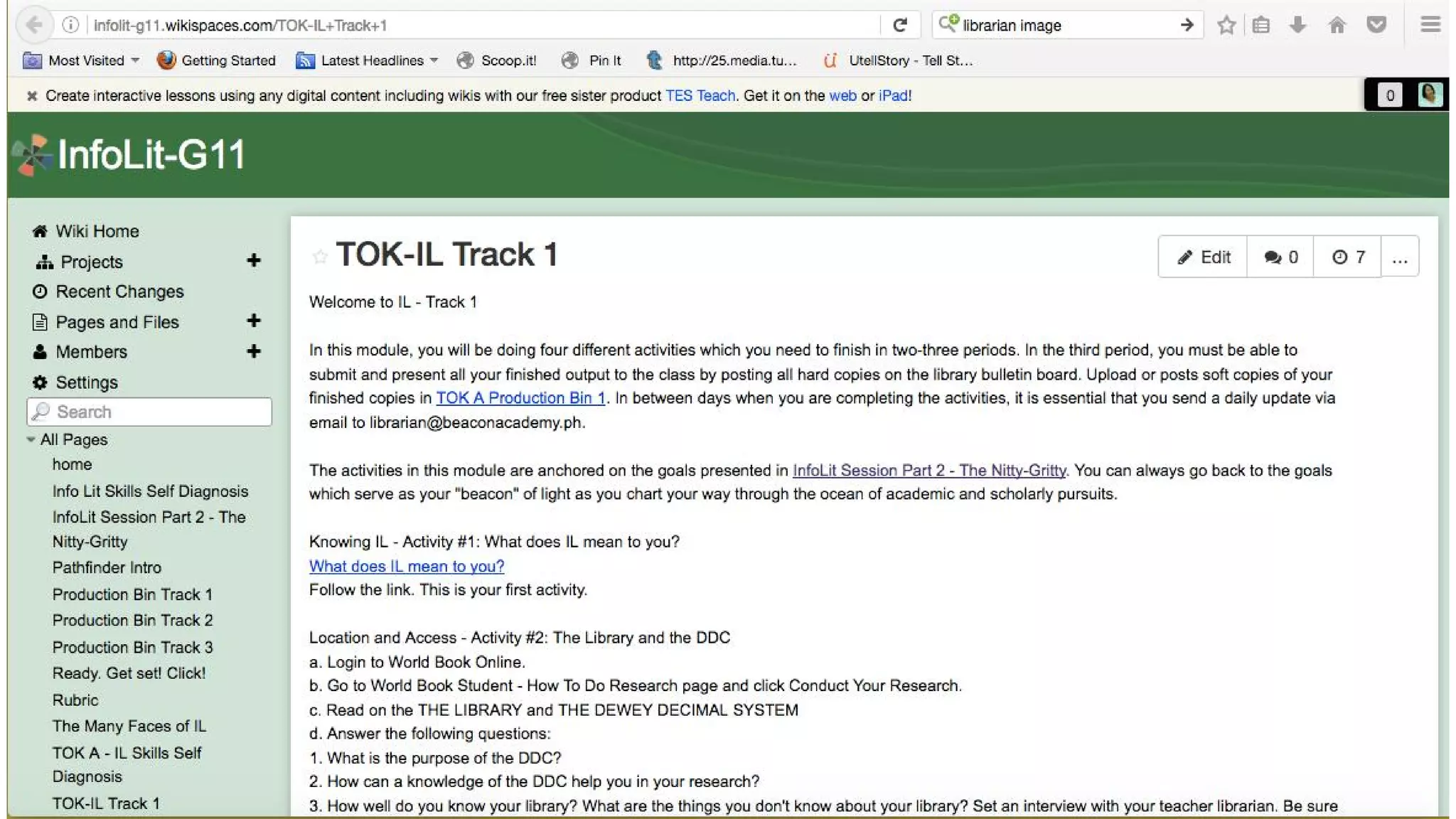This screenshot has width=1456, height=819.
Task: Follow the TOK A Production Bin 1 link
Action: [520, 398]
